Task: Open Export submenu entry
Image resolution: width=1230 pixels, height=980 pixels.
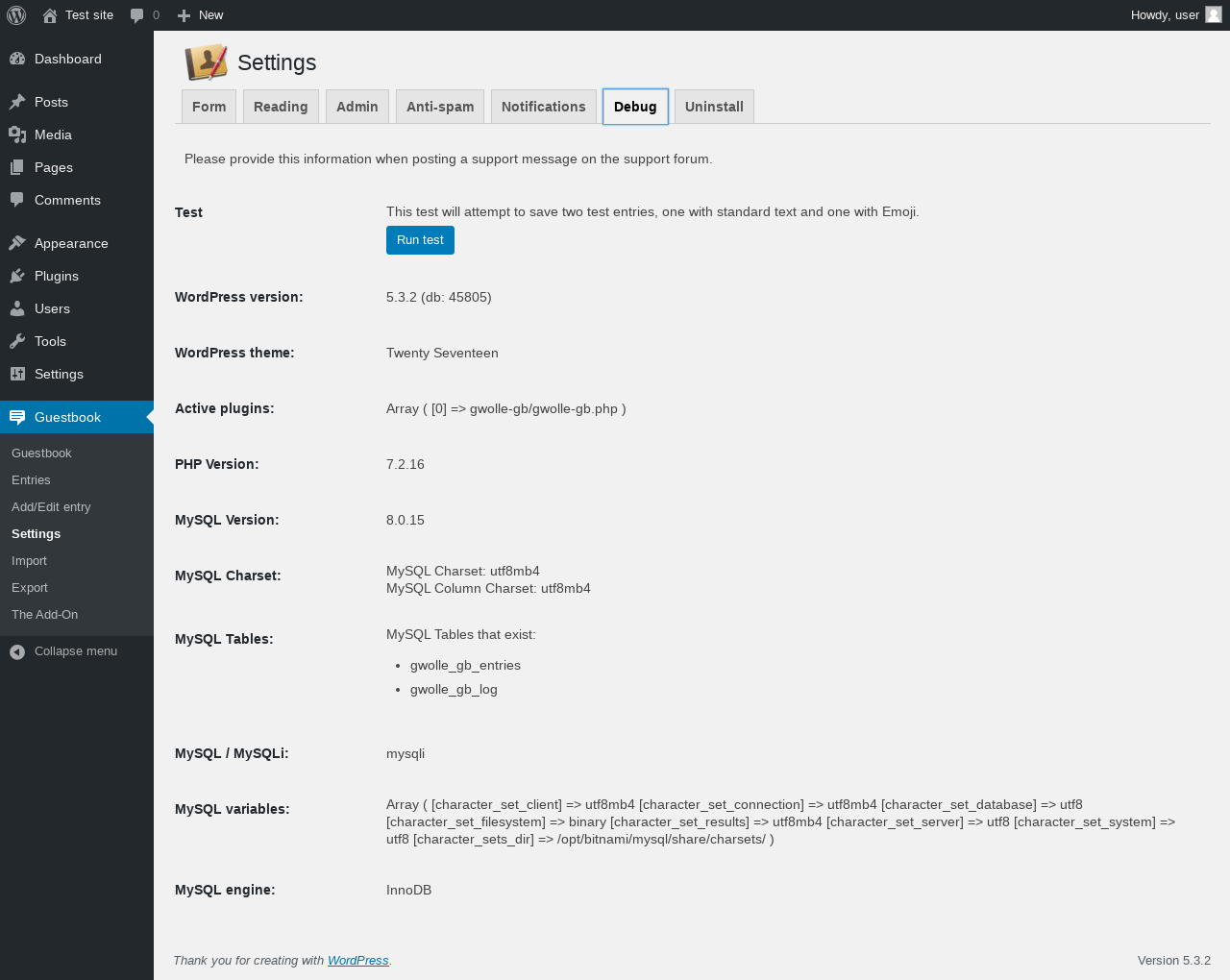Action: point(77,588)
